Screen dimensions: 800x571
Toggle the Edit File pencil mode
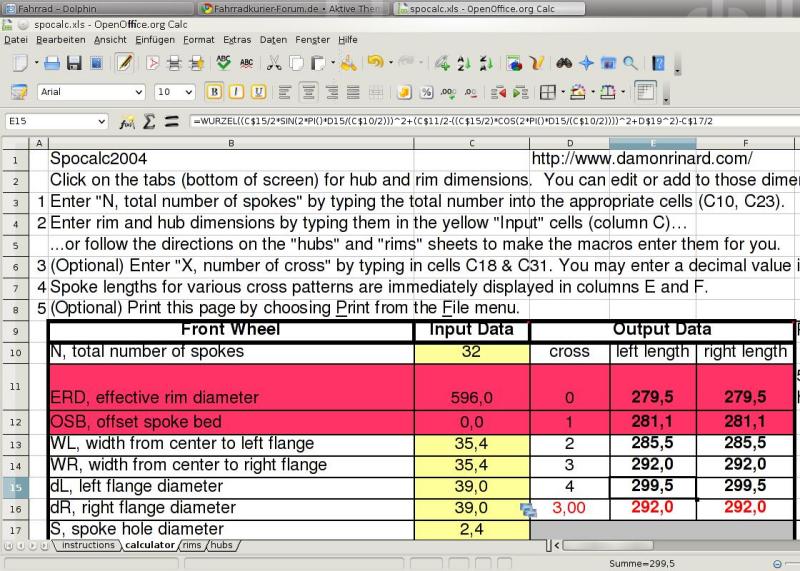pos(124,63)
